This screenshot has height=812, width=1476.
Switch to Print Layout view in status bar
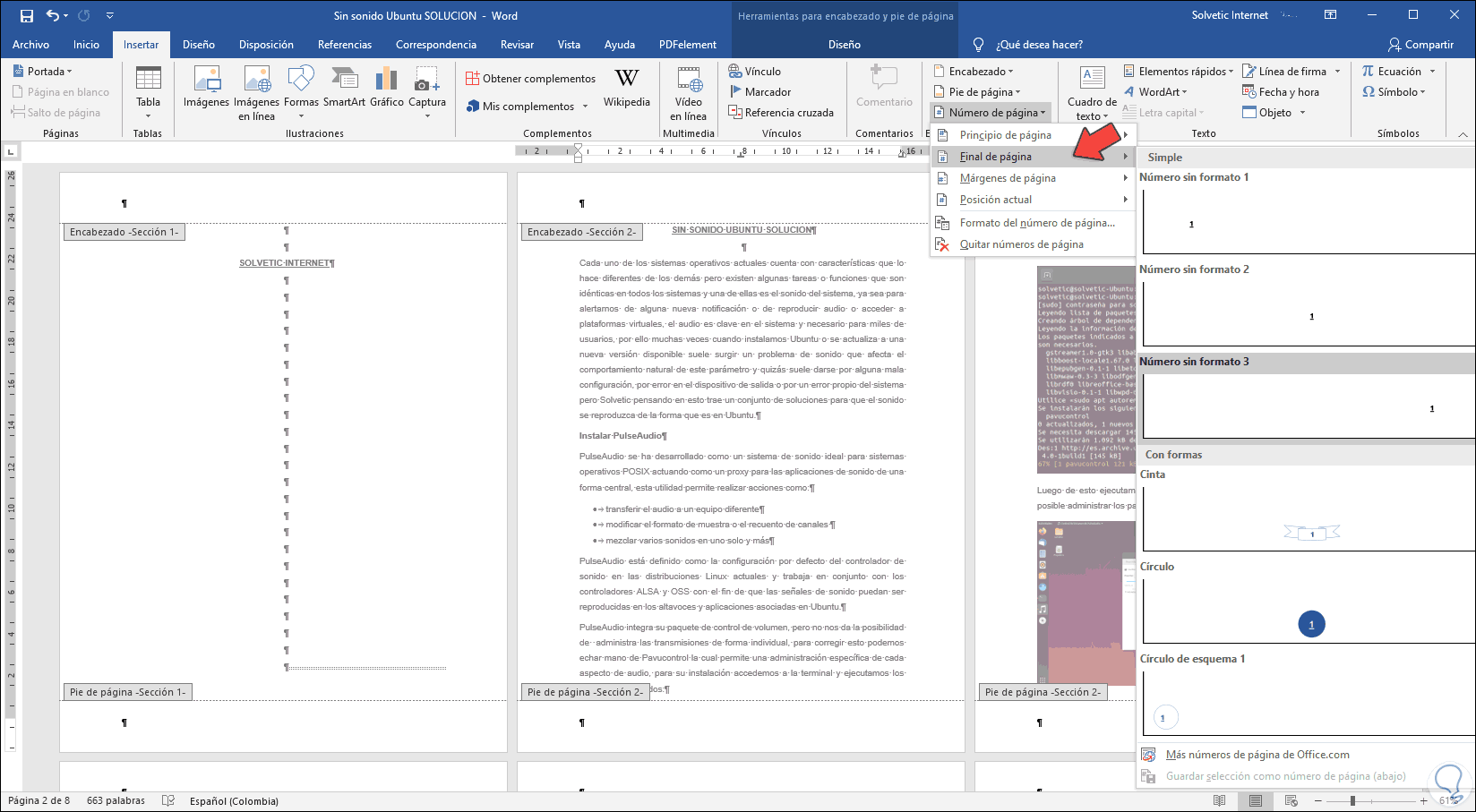point(1256,800)
